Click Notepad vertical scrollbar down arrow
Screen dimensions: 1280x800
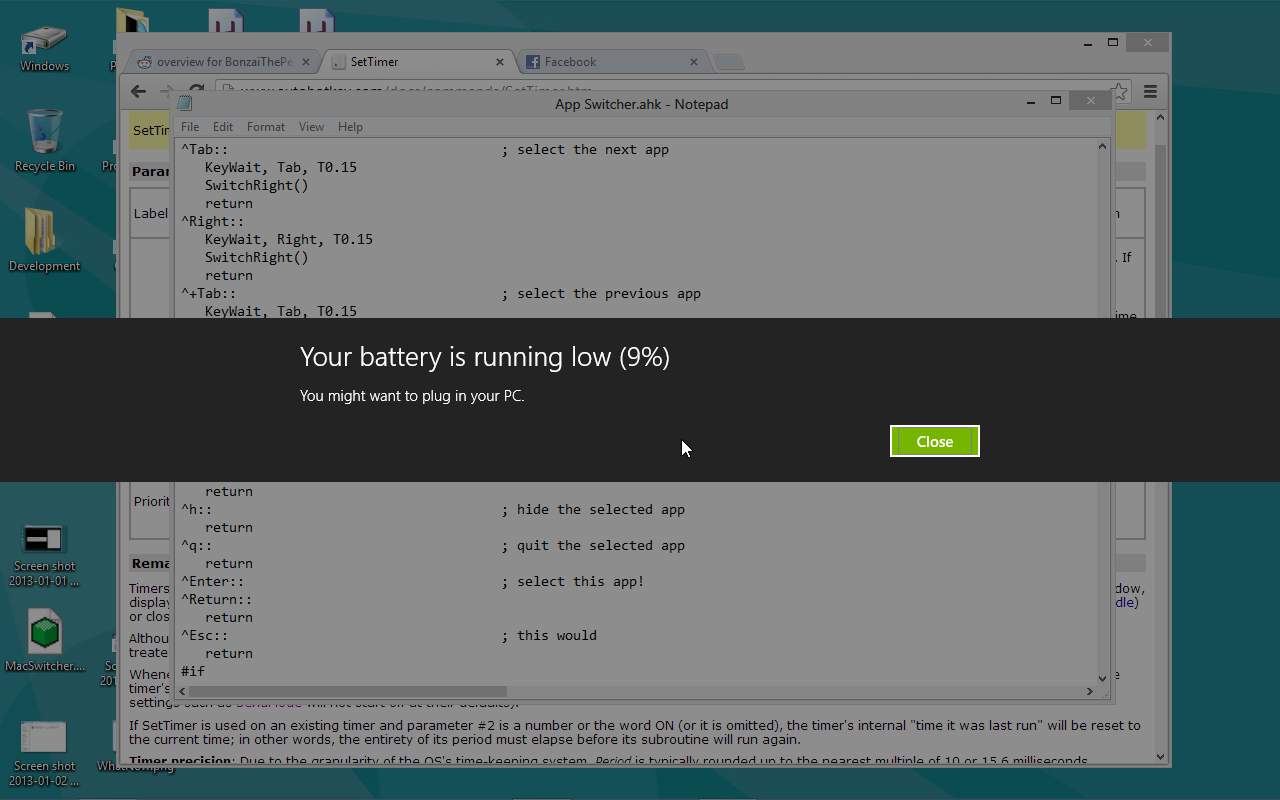[x=1103, y=677]
